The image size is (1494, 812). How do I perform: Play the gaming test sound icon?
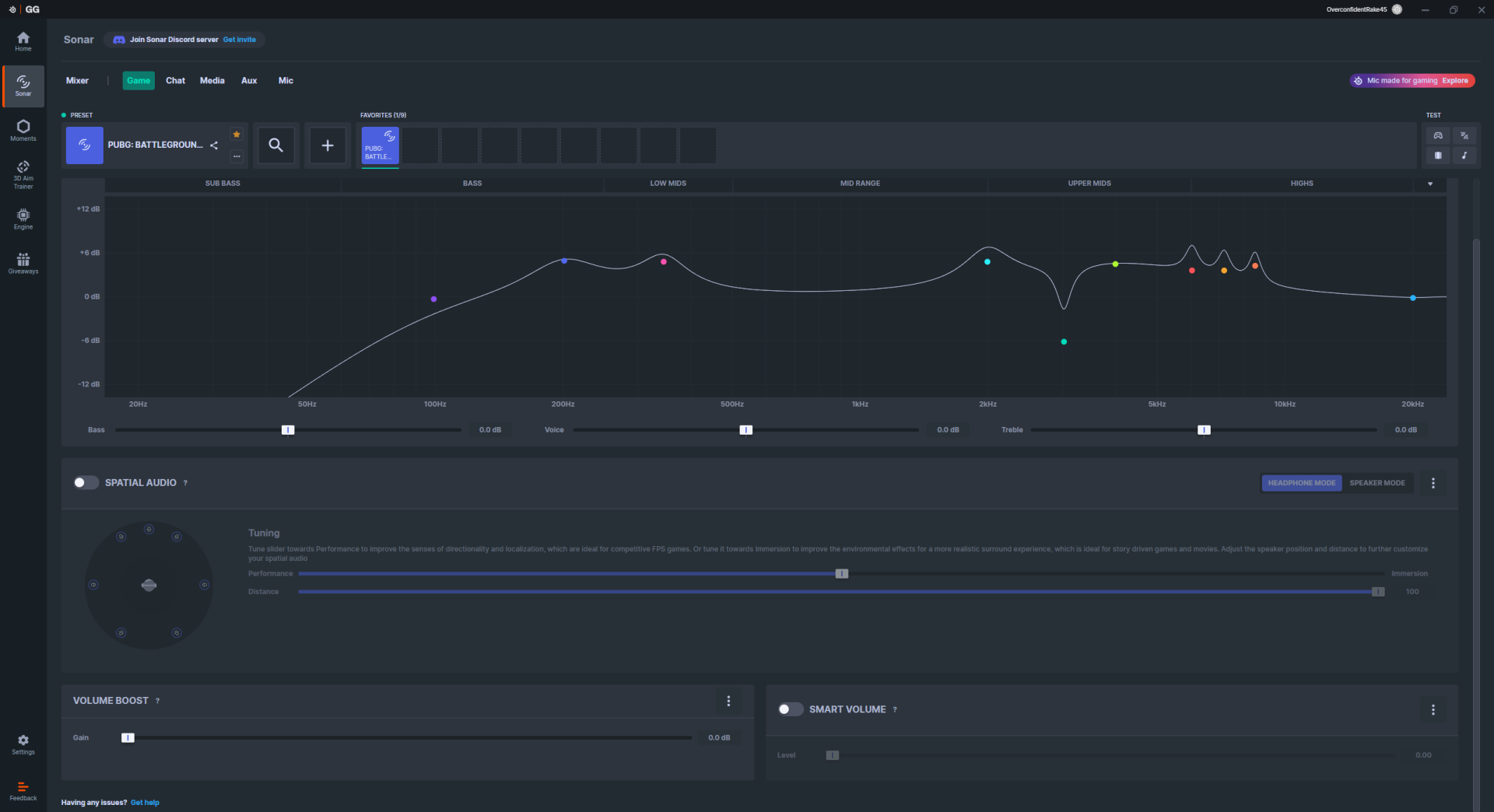[1438, 135]
